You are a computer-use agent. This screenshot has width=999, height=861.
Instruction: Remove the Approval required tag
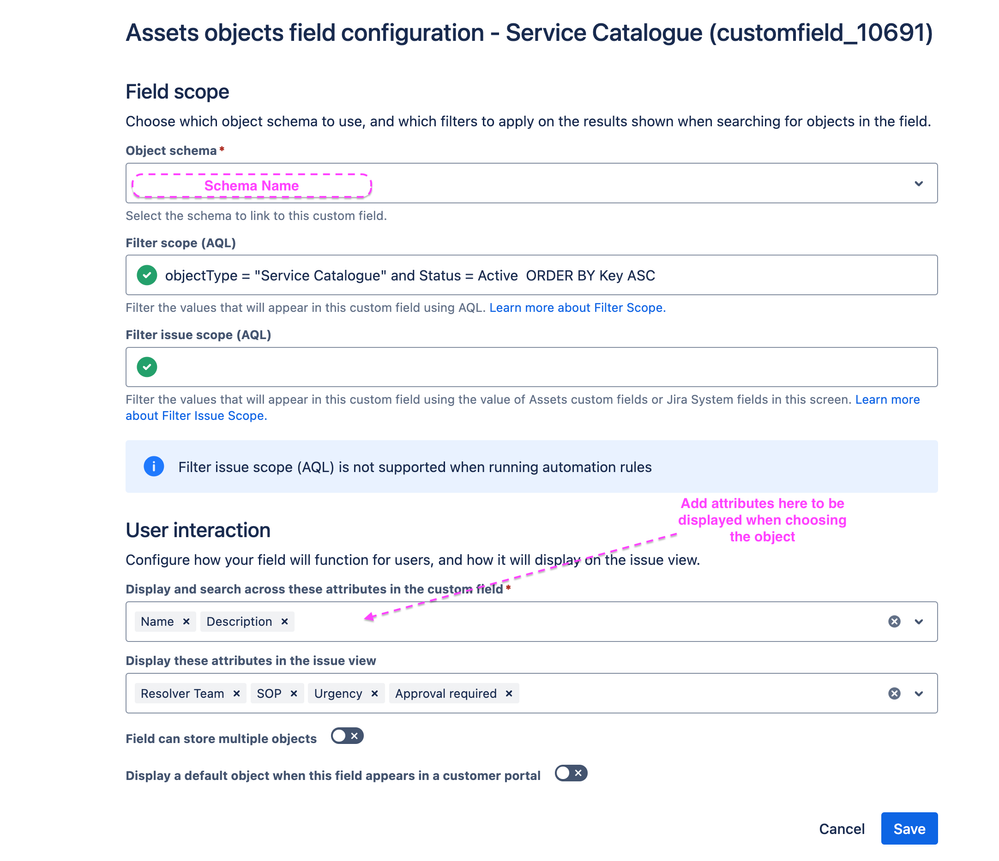pyautogui.click(x=509, y=693)
